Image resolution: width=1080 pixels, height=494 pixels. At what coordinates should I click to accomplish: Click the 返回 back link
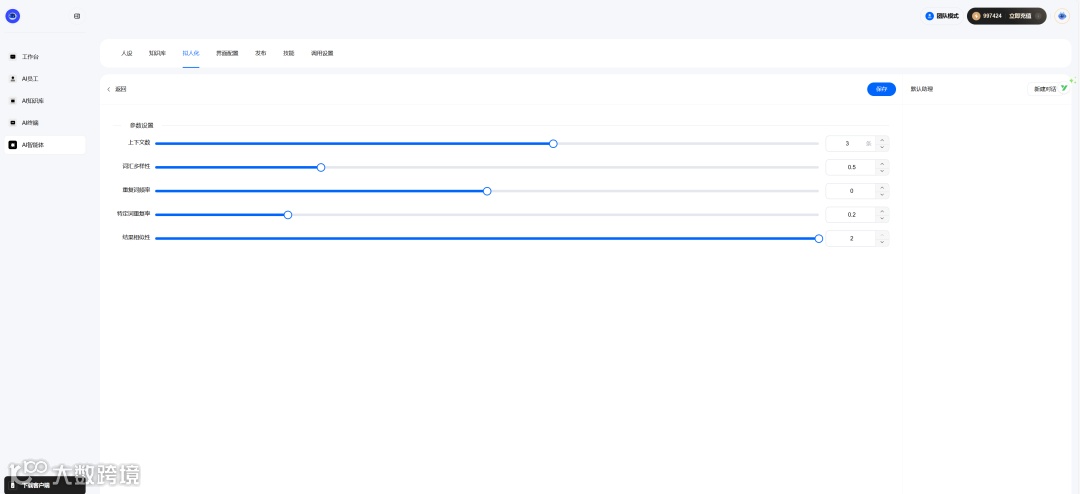click(x=118, y=89)
